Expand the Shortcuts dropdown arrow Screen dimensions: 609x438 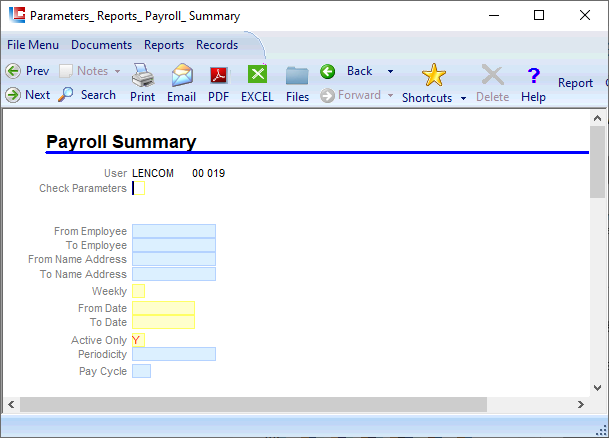click(x=463, y=98)
